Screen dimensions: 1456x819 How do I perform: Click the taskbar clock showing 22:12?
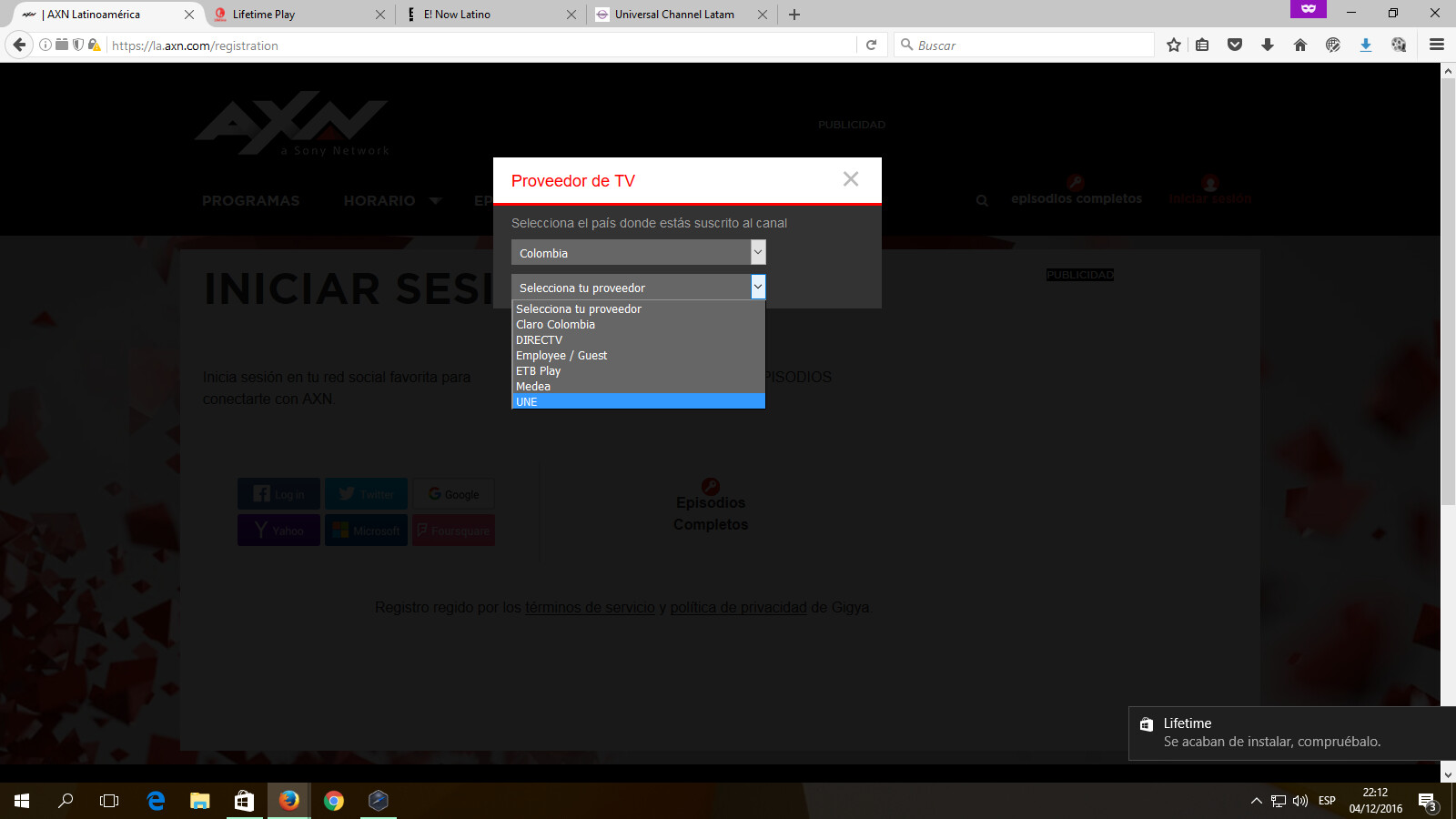1376,801
